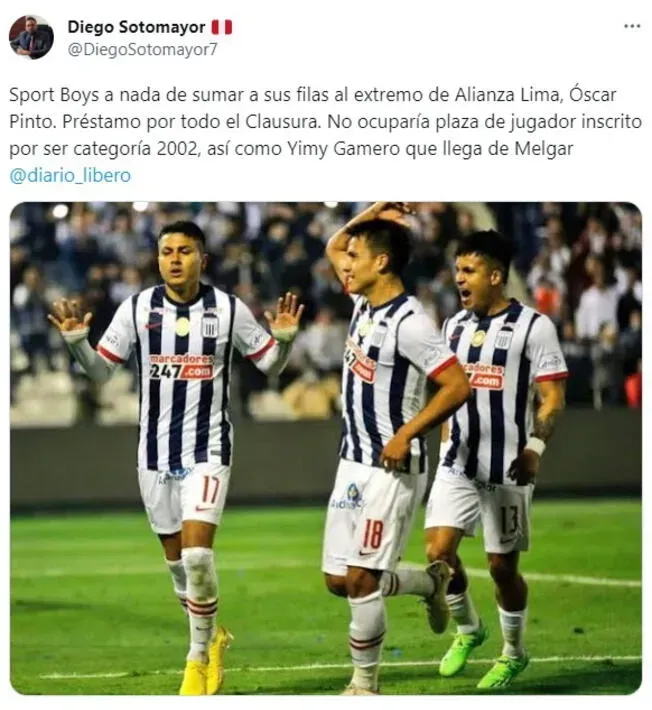Click the Alianza Lima crest on left jersey
This screenshot has width=652, height=710.
pos(209,326)
